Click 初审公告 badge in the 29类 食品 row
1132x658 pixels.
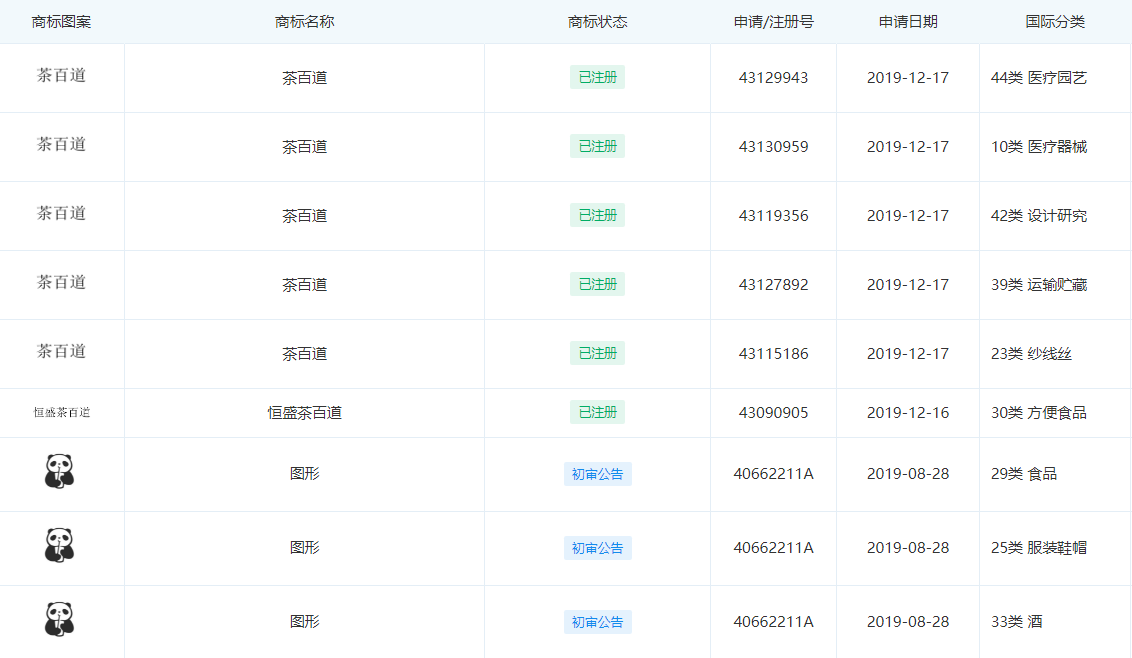598,474
